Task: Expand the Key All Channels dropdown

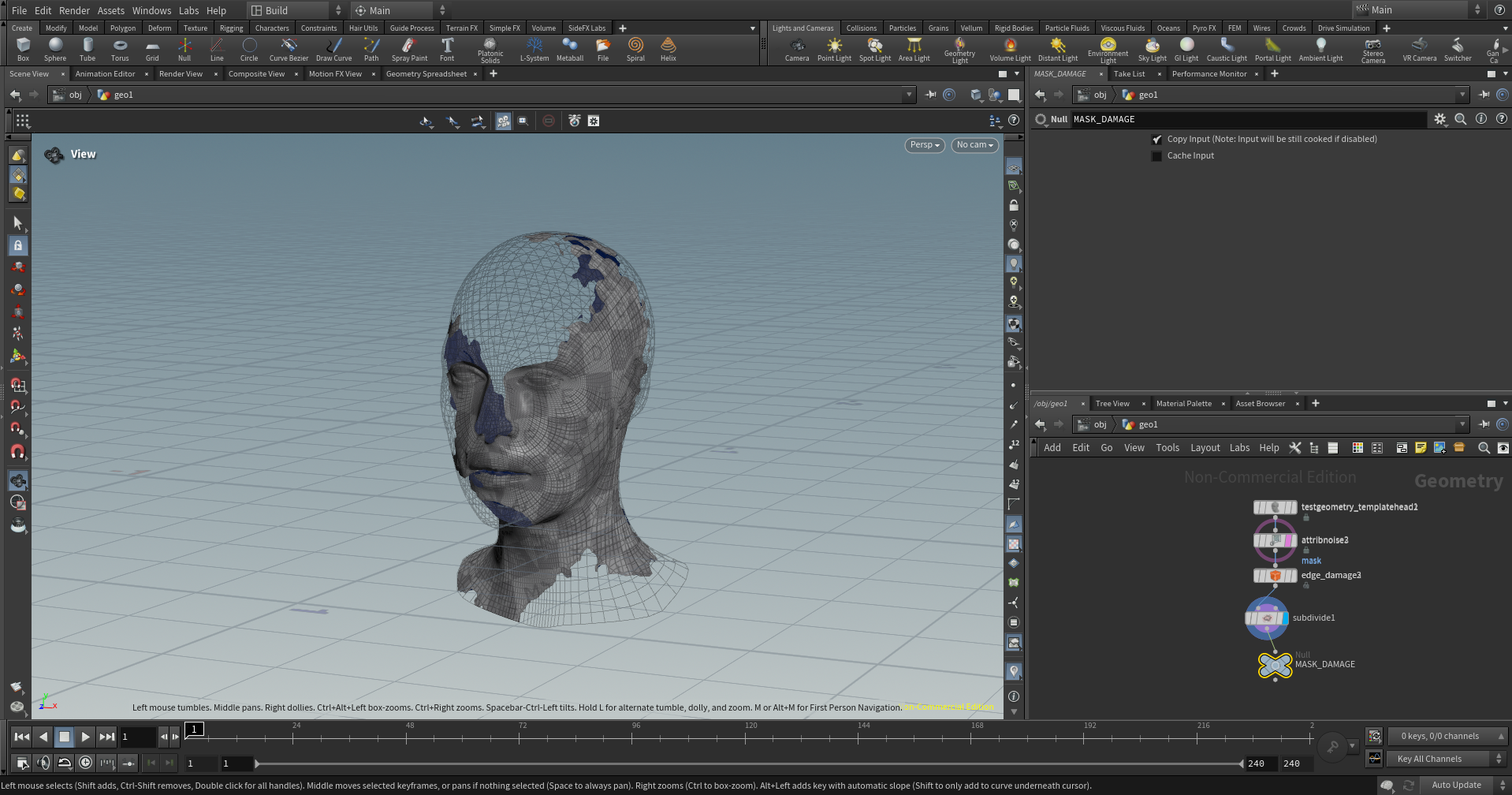Action: (1446, 759)
